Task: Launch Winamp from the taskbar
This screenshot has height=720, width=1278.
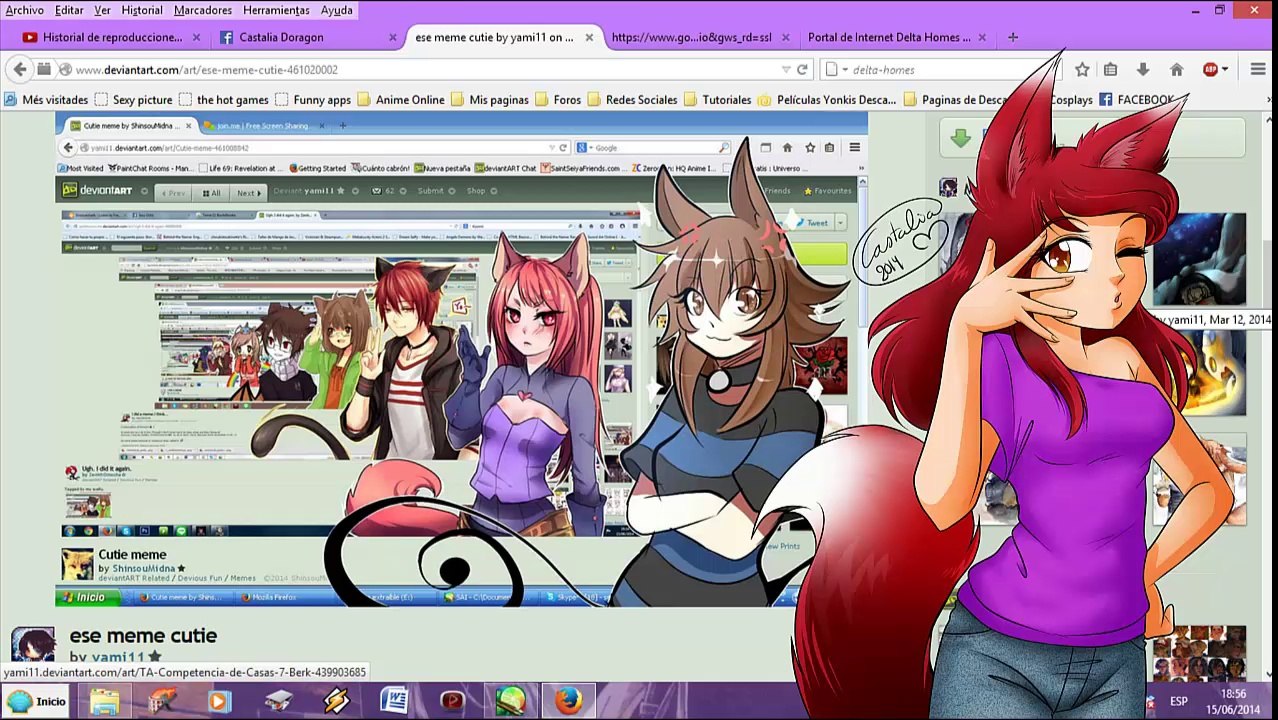Action: 336,701
